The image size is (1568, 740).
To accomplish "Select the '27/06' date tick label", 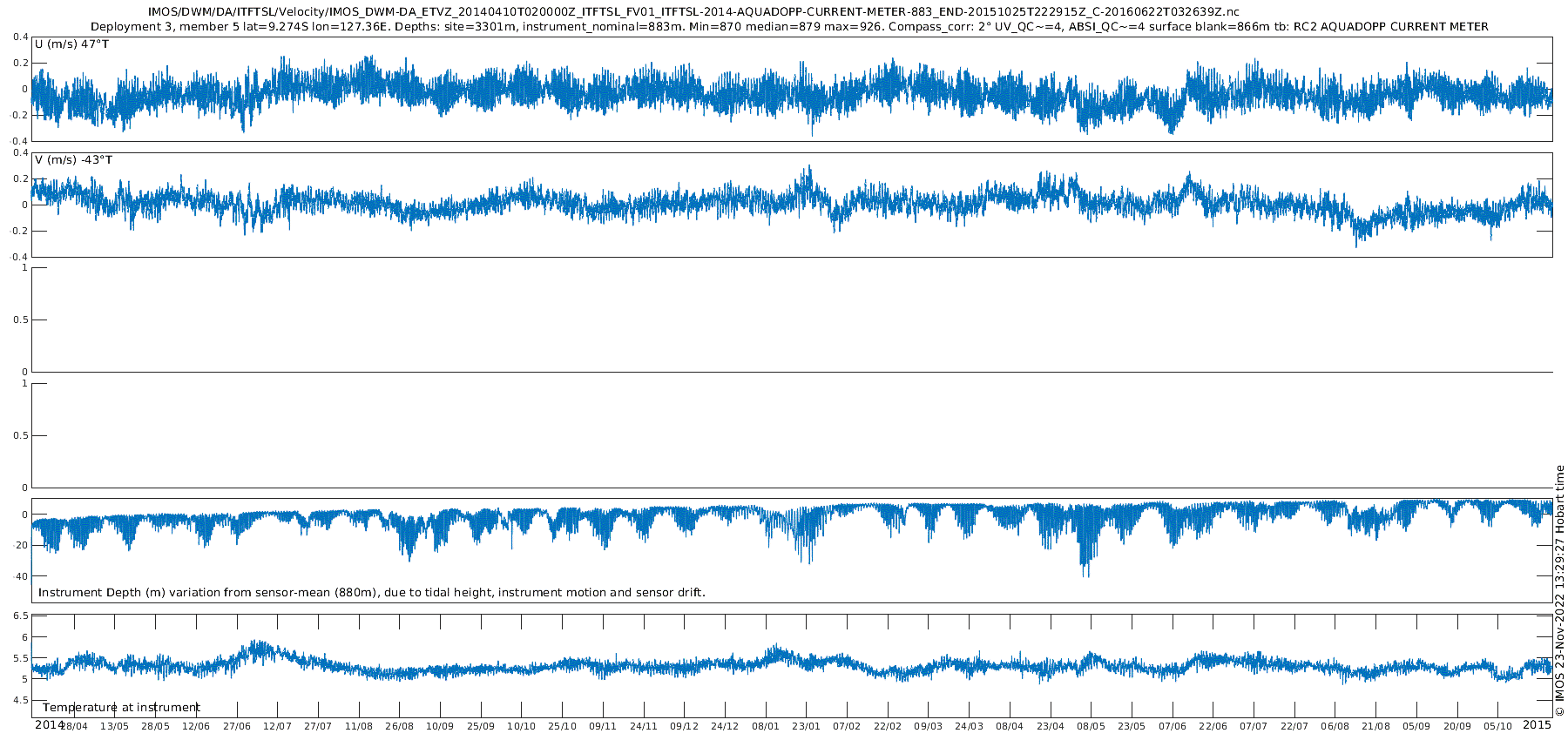I will coord(237,726).
